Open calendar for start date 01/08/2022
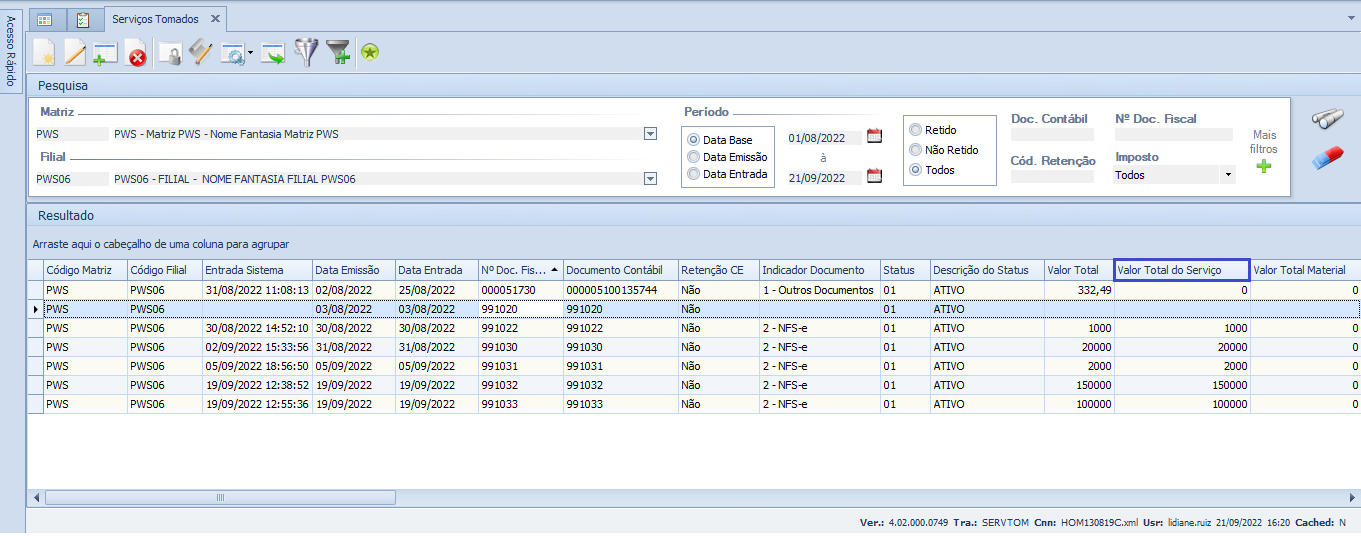 875,137
